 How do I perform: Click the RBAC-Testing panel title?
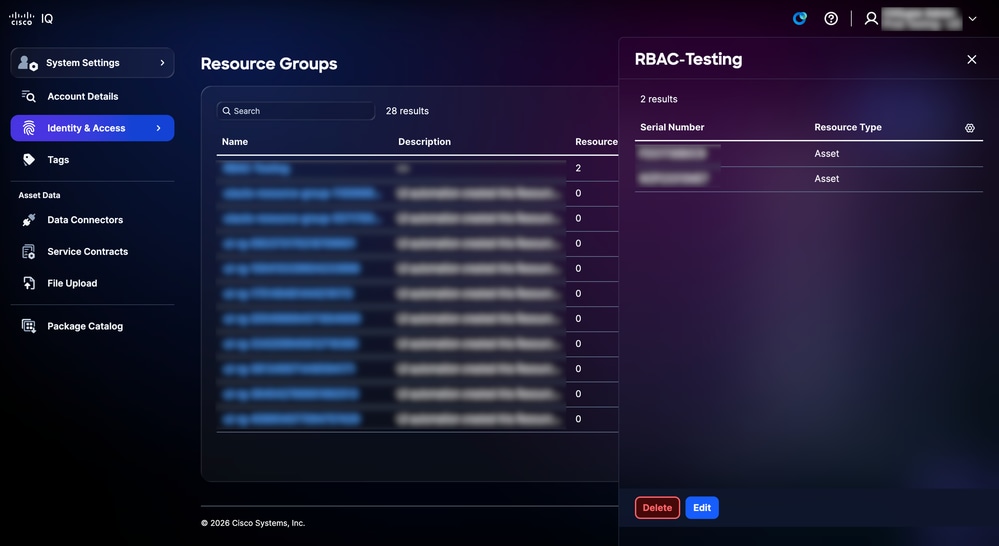point(689,59)
